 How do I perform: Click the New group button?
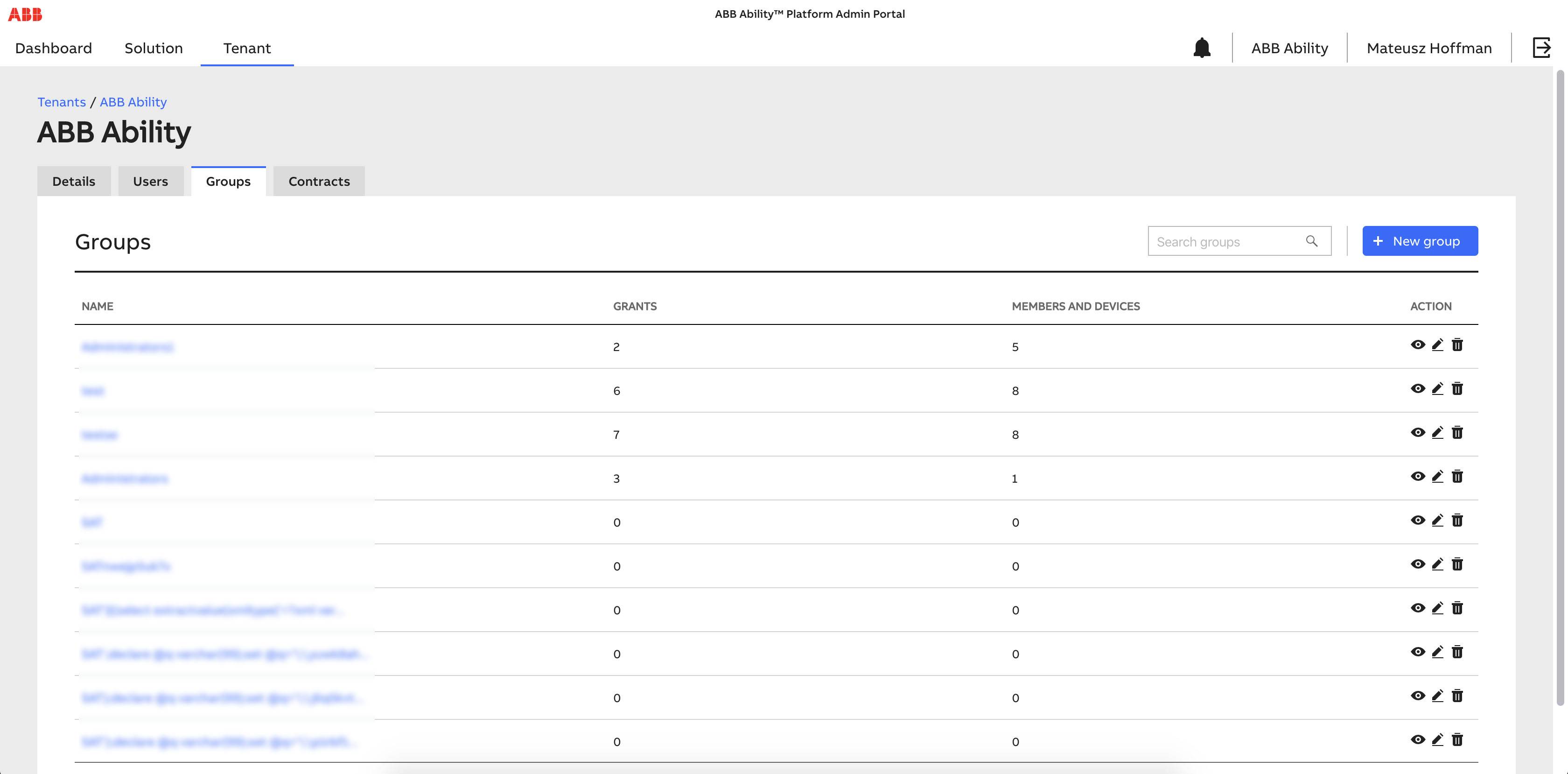click(1420, 241)
